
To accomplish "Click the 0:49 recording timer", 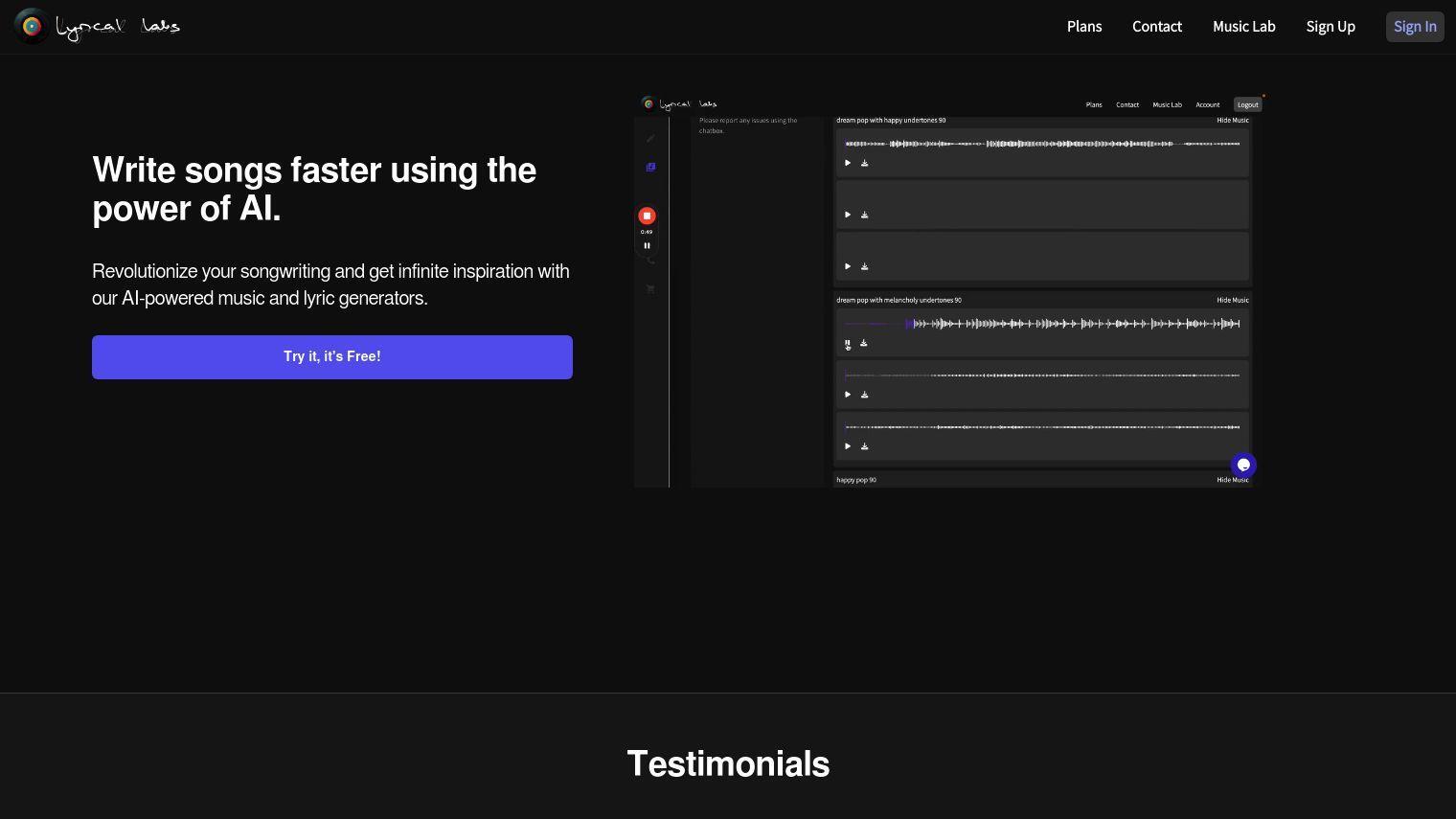I will (x=647, y=232).
